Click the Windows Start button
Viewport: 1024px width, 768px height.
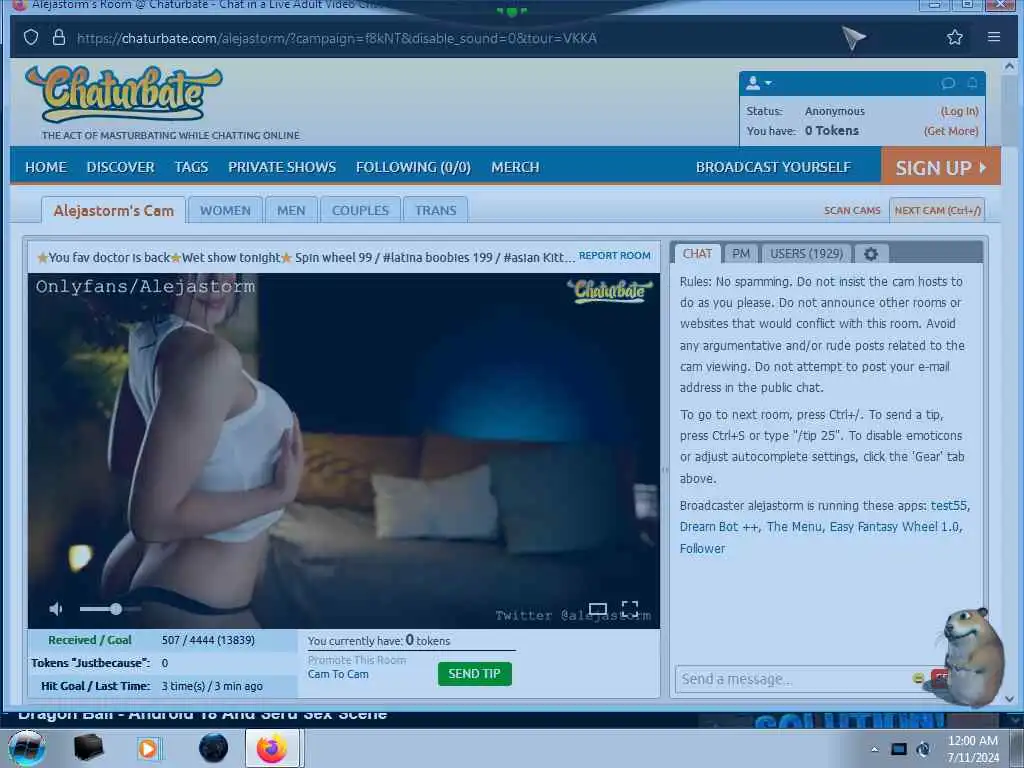(26, 748)
